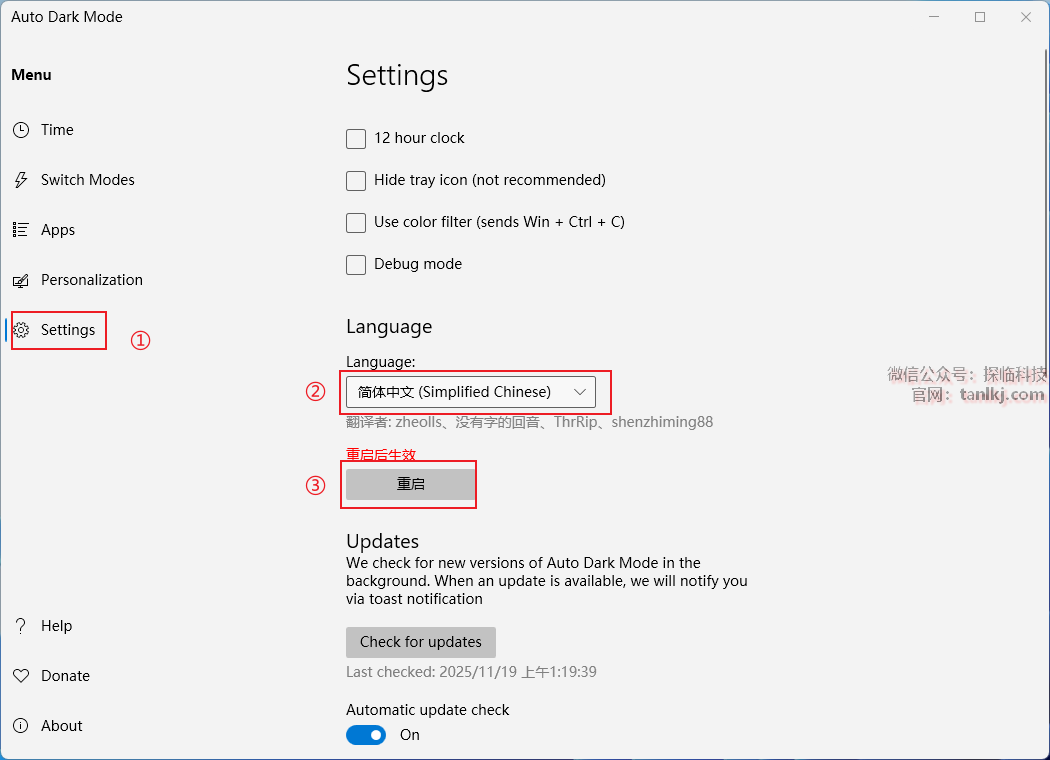Click the question mark Help icon
1050x760 pixels.
coord(21,626)
